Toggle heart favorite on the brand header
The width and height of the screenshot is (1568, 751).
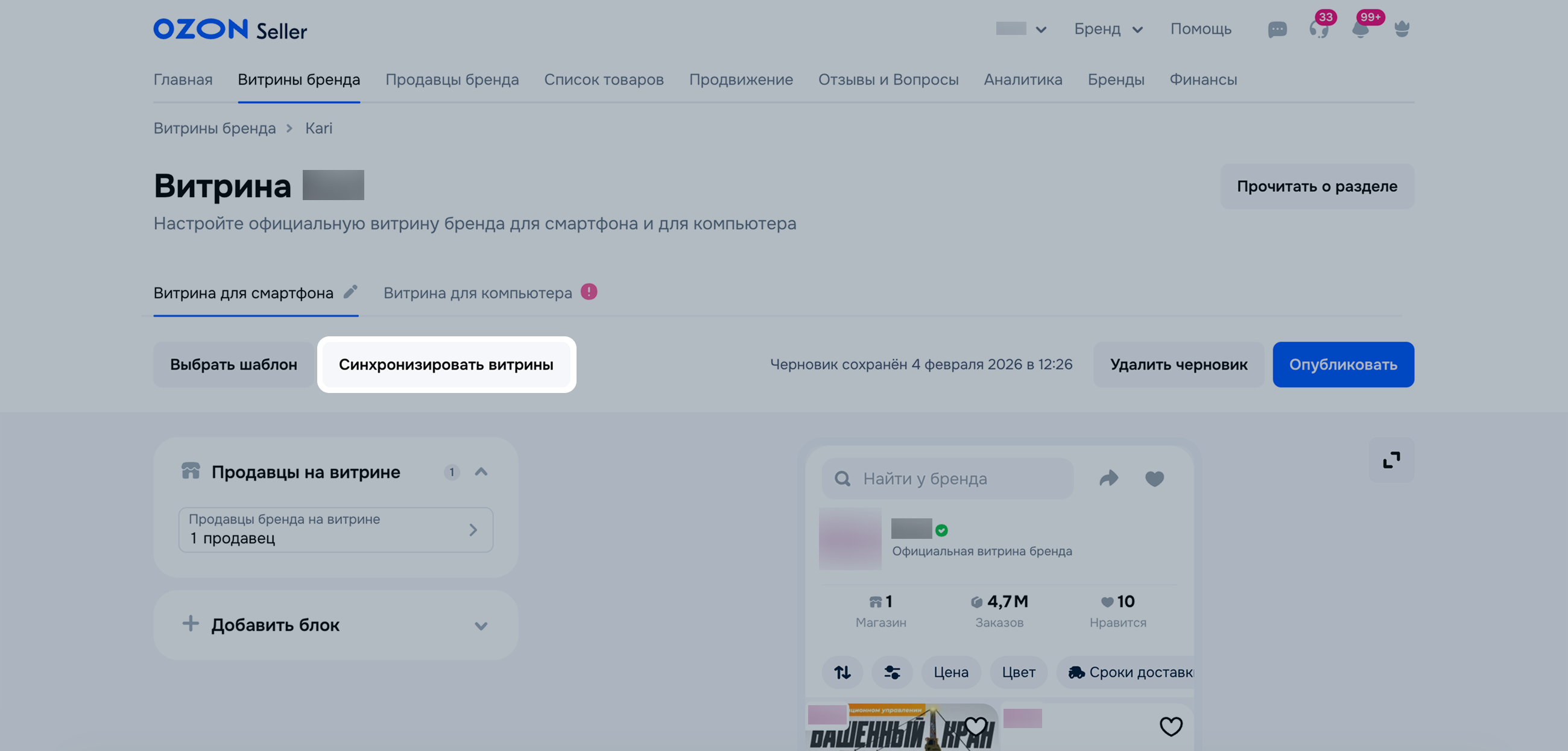click(1154, 479)
